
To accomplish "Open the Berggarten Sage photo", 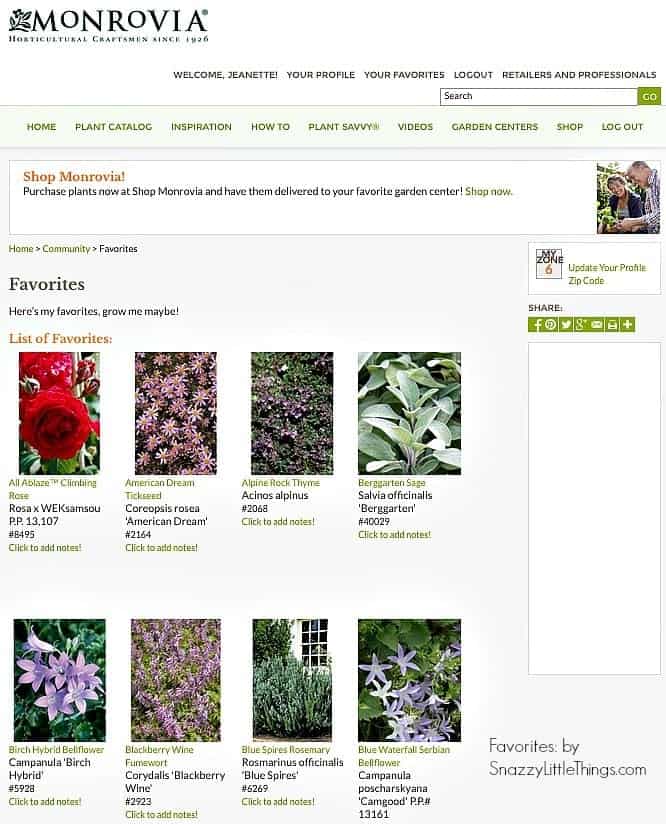I will point(409,413).
